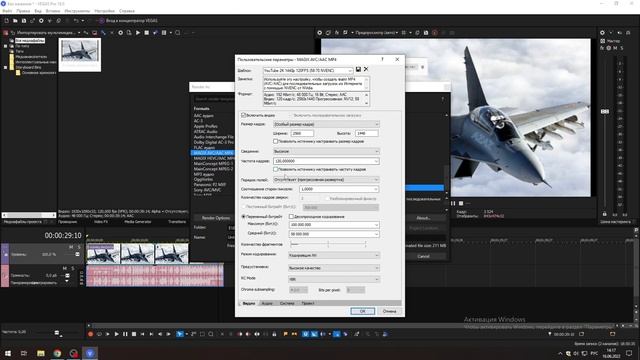The image size is (640, 360).
Task: Open the RC Mode dropdown
Action: (334, 279)
